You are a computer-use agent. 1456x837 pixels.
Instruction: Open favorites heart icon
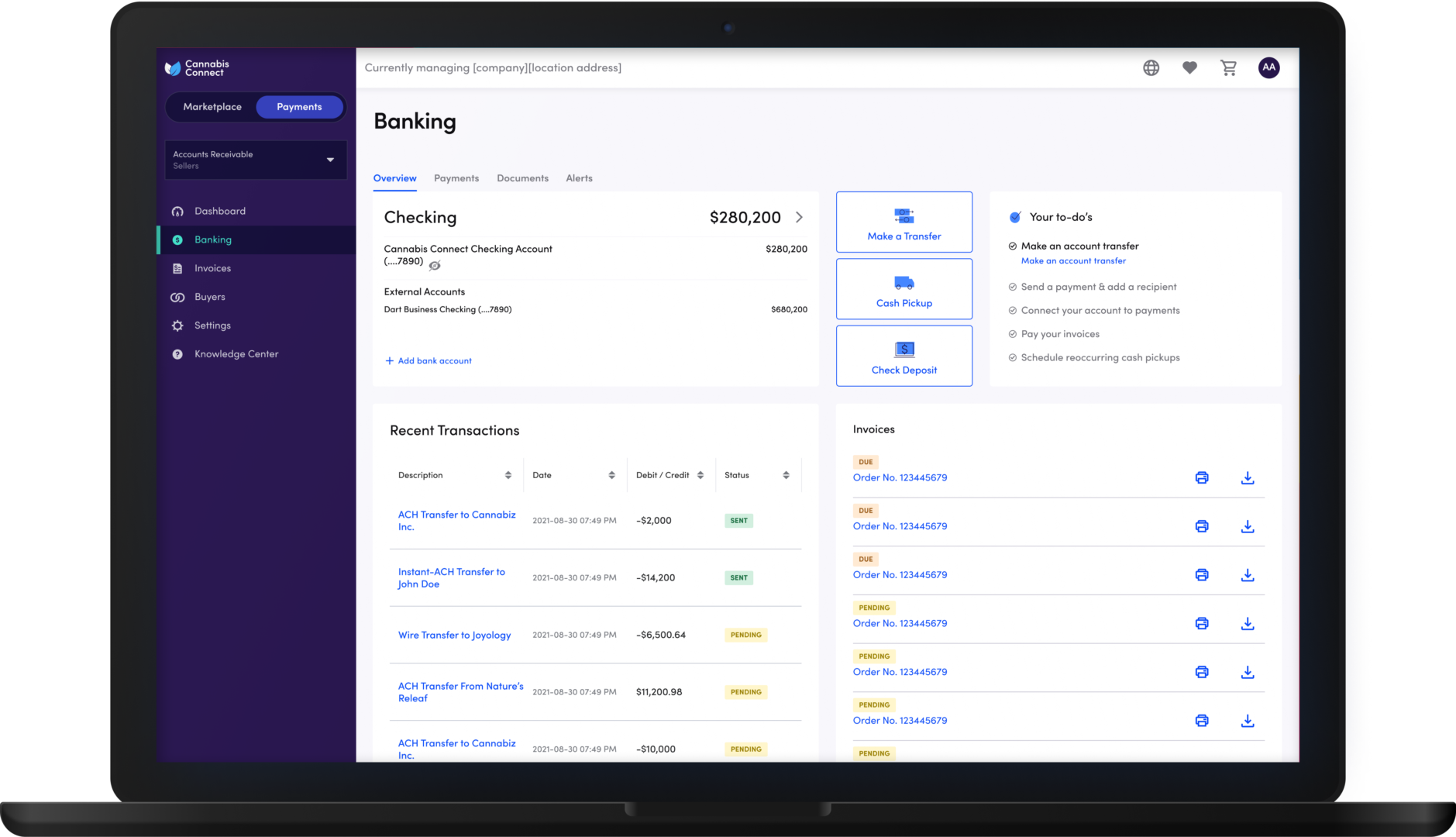pyautogui.click(x=1189, y=67)
